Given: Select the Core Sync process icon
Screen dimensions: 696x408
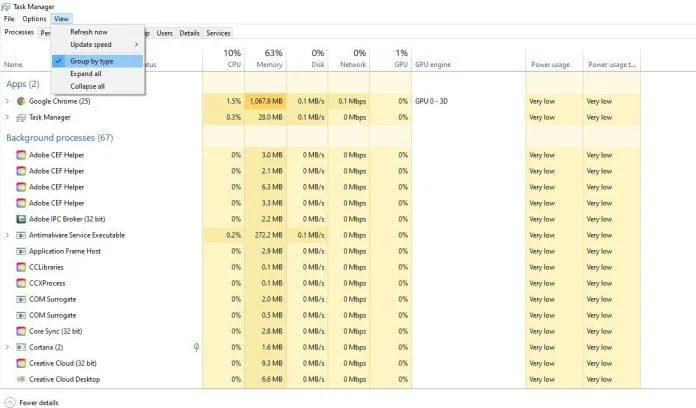Looking at the screenshot, I should click(21, 331).
